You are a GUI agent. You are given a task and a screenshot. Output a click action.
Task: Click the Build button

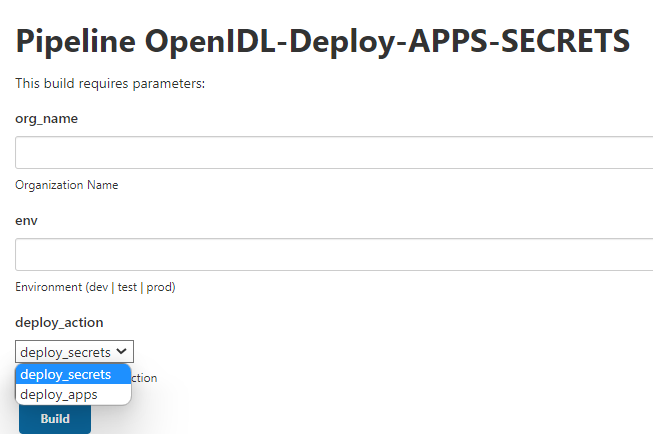(55, 419)
